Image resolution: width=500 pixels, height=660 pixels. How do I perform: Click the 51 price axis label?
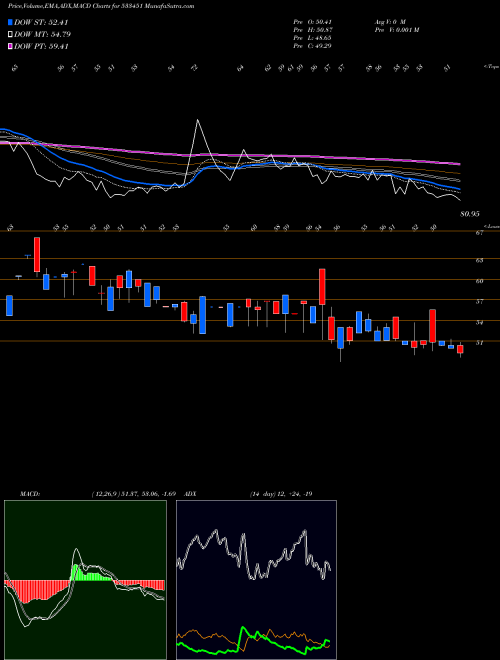(479, 343)
